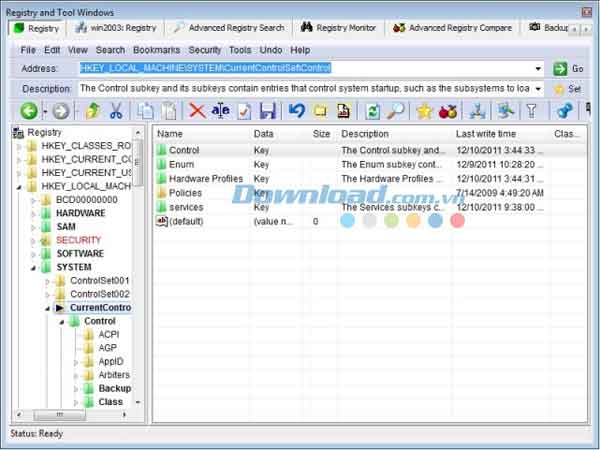The height and width of the screenshot is (450, 600).
Task: Switch to the Registry Monitor tab
Action: tap(338, 28)
